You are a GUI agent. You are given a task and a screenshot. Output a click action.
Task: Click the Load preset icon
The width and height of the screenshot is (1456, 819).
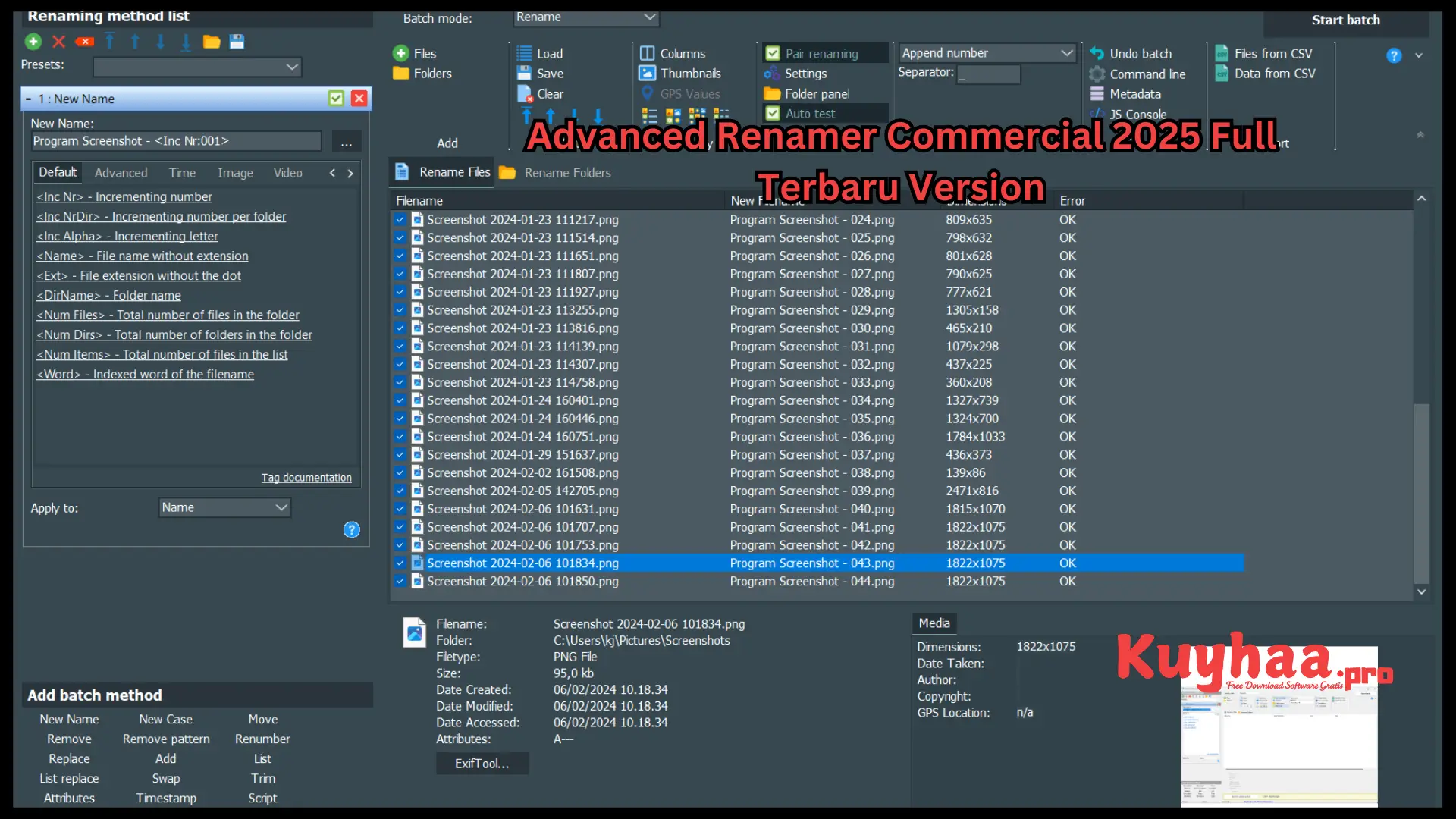coord(211,41)
